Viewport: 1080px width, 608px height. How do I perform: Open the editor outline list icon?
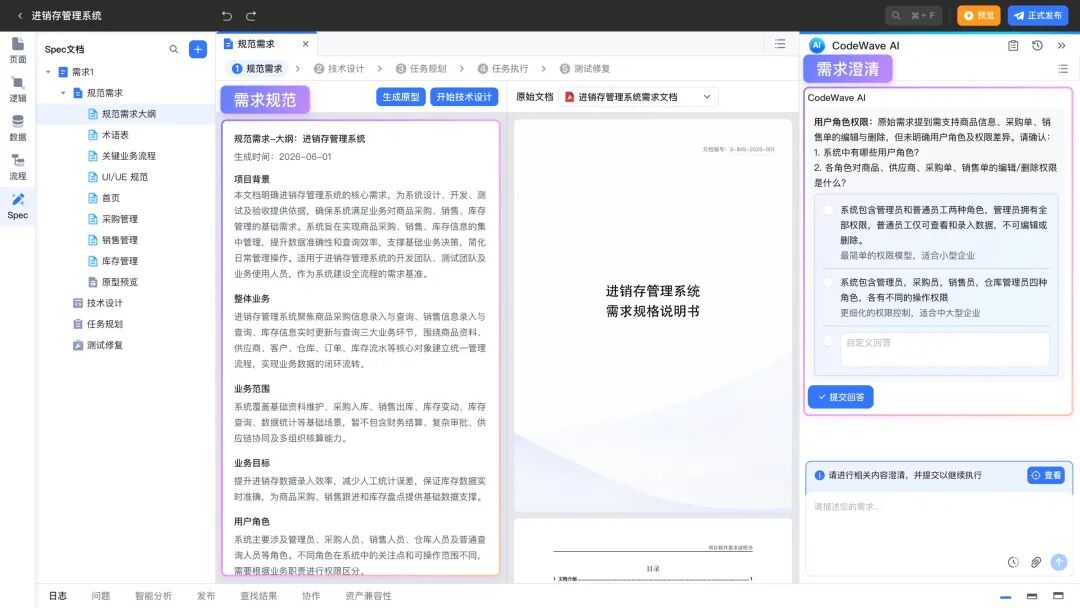point(780,43)
